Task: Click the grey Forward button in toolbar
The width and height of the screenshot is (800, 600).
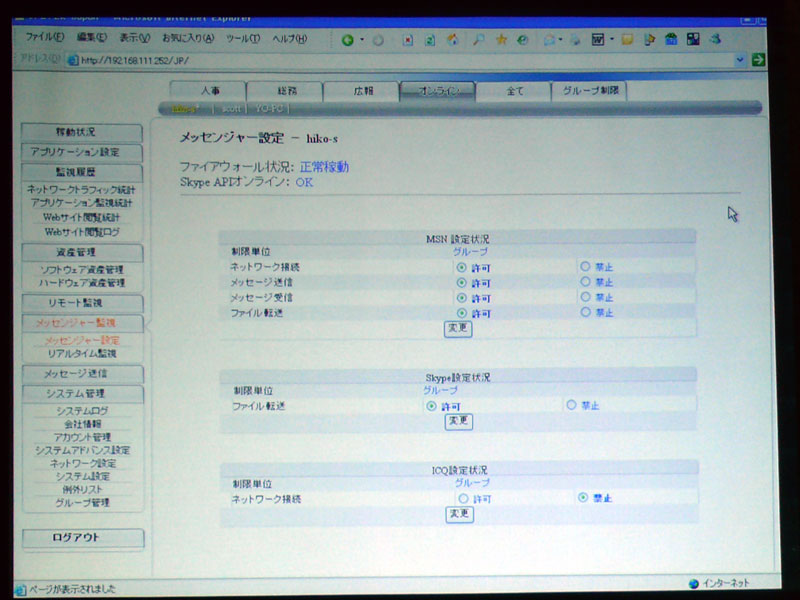Action: [x=378, y=40]
